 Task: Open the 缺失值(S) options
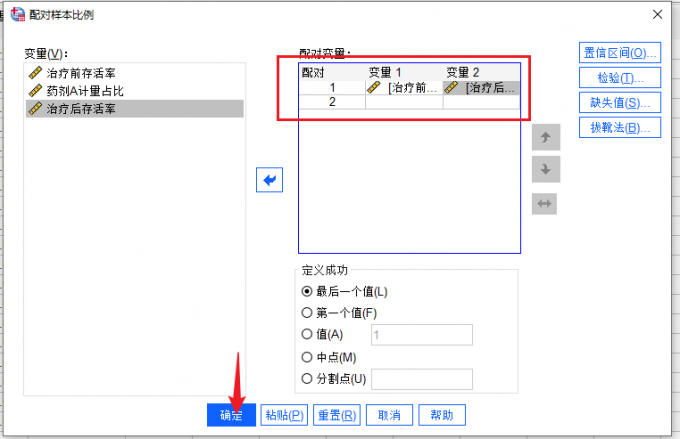tap(620, 103)
